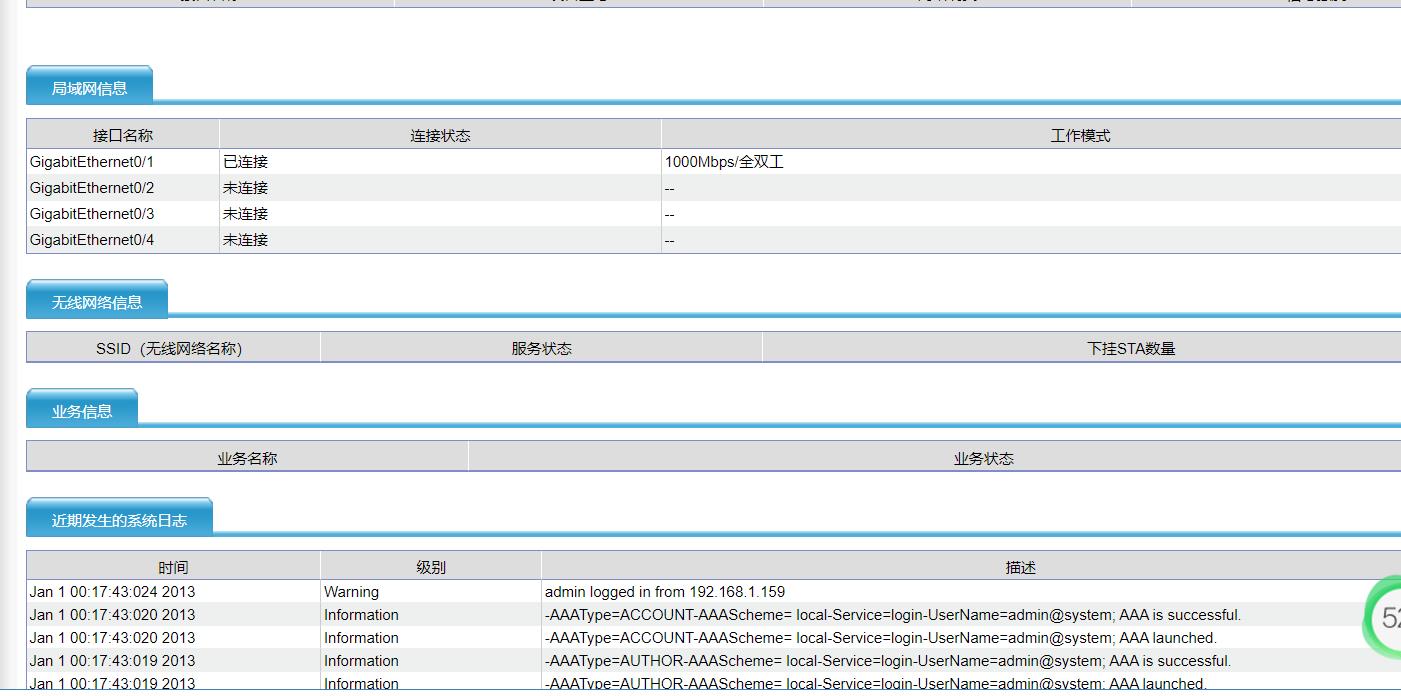Click the green circular percentage widget
This screenshot has width=1401, height=696.
pos(1383,617)
